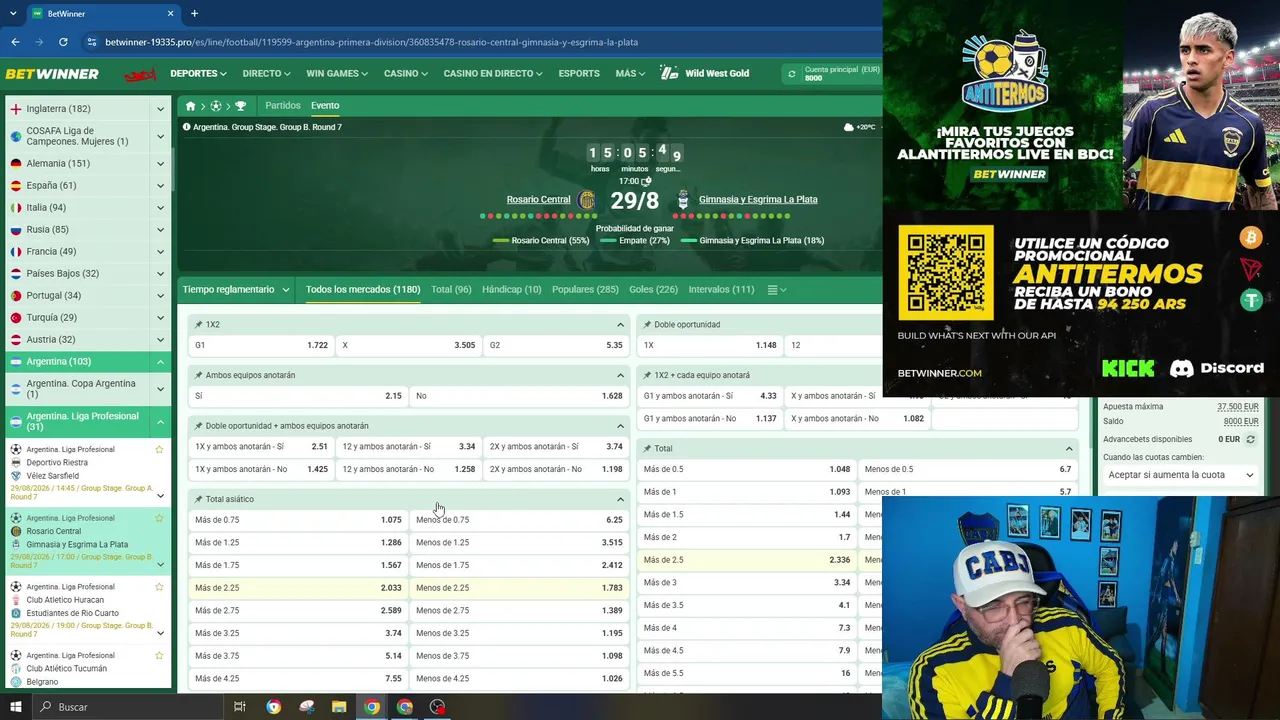1280x720 pixels.
Task: Open Windows Start menu
Action: (x=15, y=707)
